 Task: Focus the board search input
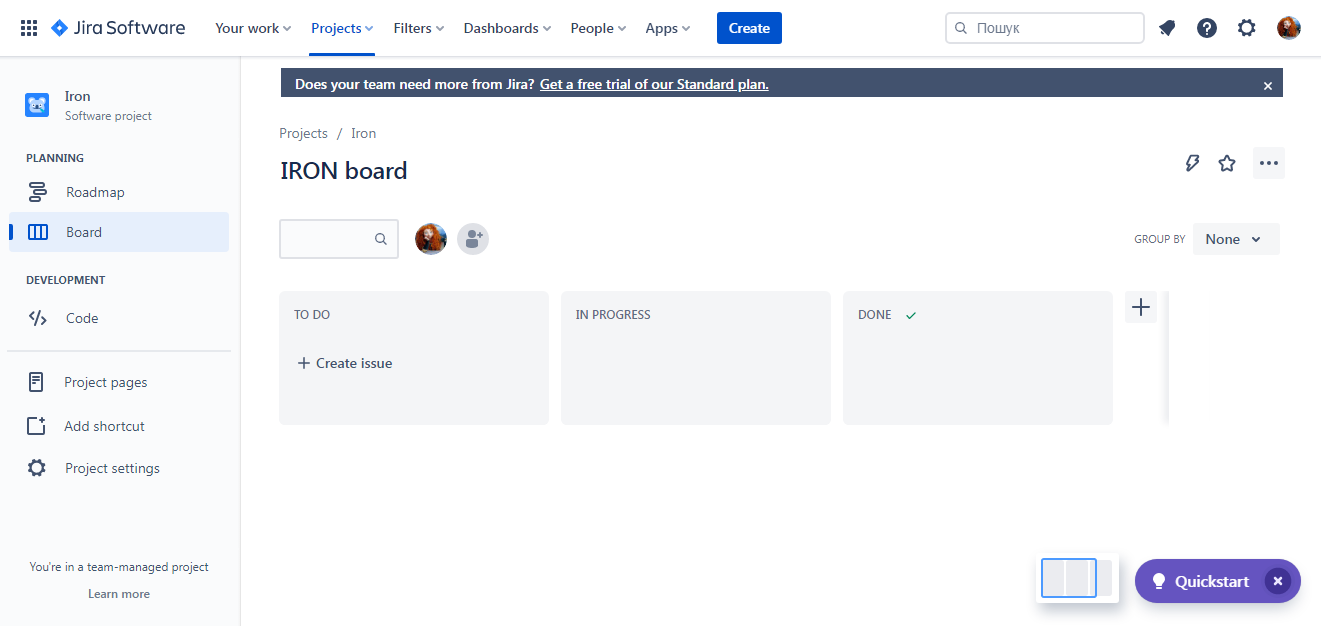339,239
